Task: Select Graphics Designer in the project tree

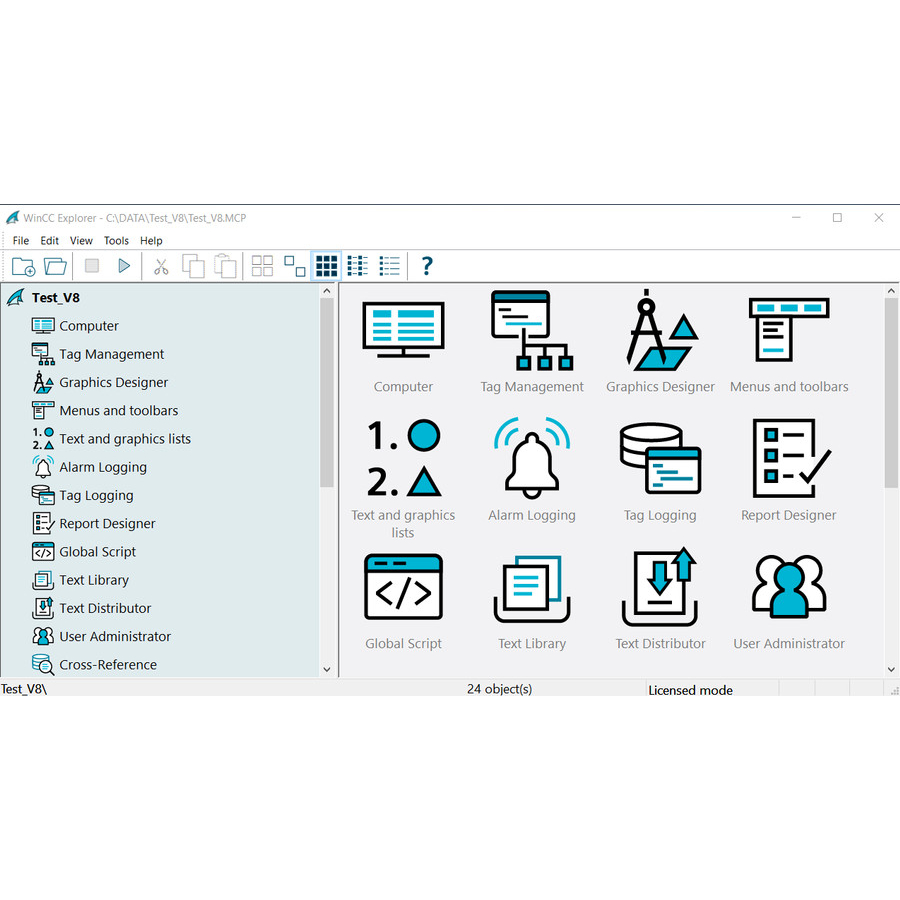Action: tap(114, 382)
